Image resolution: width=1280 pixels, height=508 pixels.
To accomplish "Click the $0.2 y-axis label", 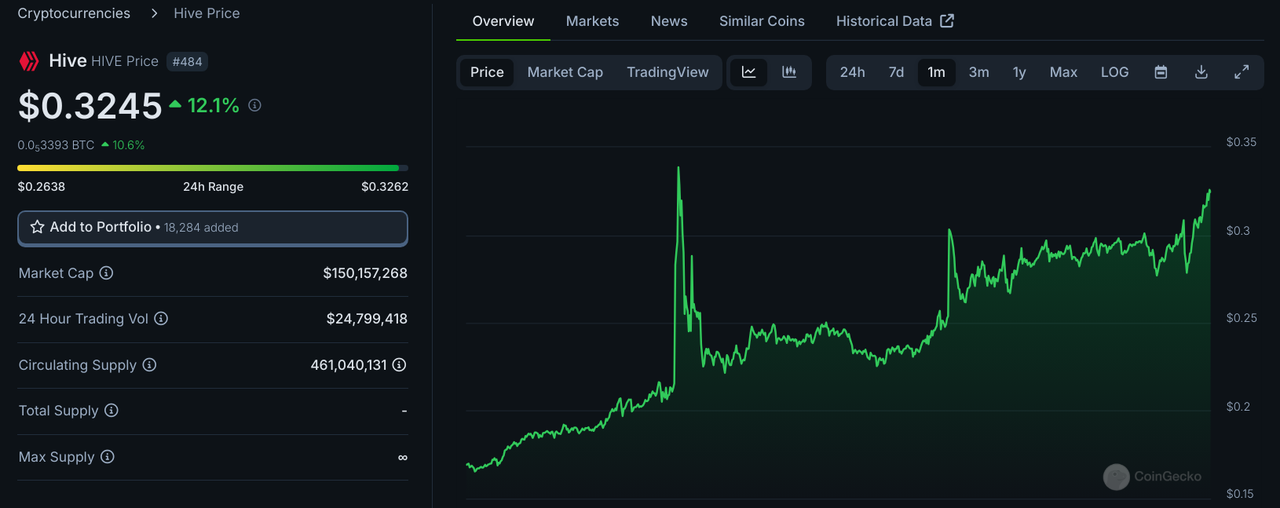I will pyautogui.click(x=1238, y=406).
